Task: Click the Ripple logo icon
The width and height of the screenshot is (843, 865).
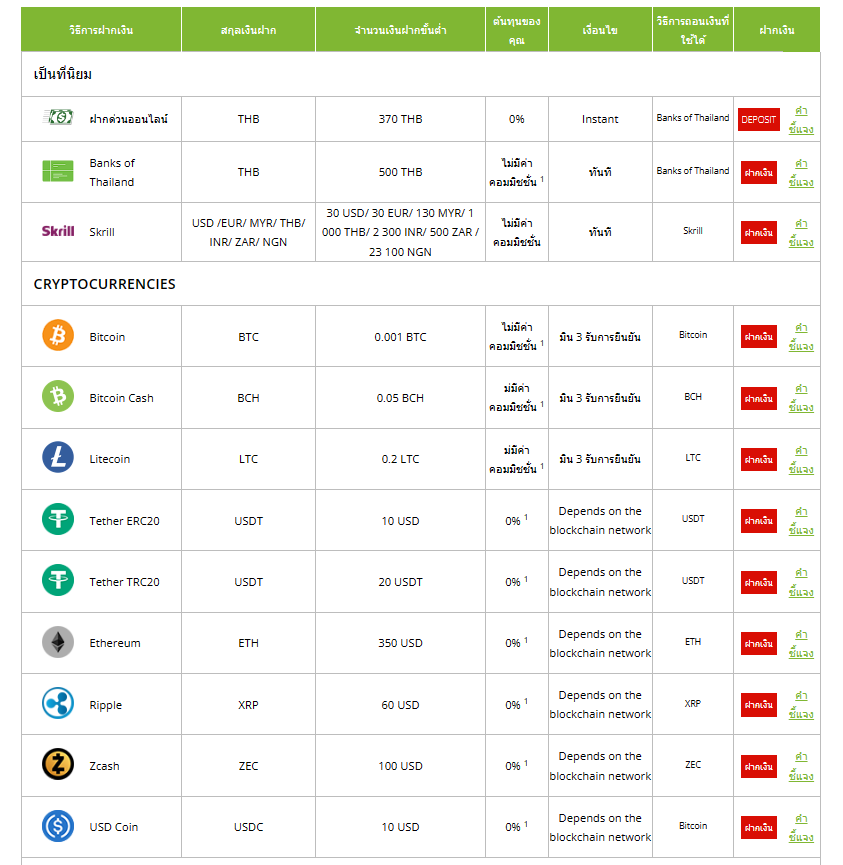Action: [x=57, y=704]
